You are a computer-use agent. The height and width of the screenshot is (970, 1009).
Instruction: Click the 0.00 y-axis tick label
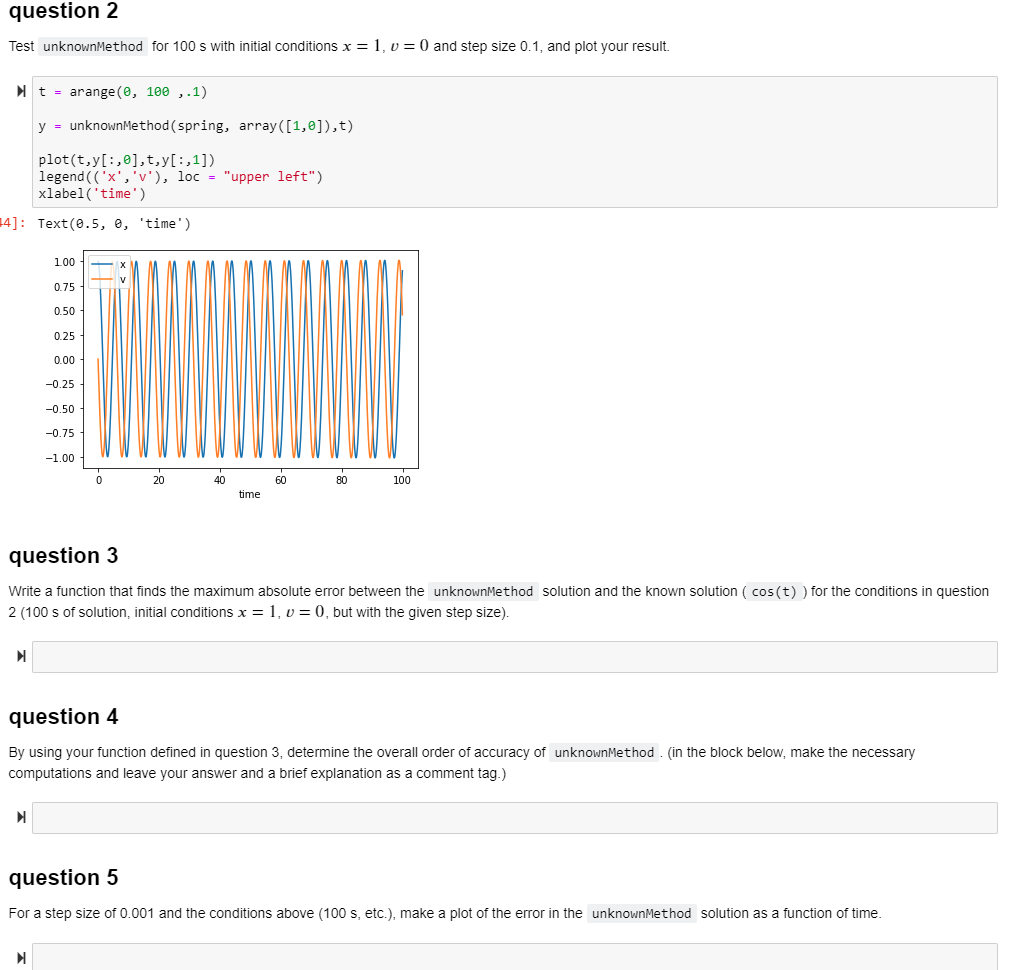pos(64,360)
